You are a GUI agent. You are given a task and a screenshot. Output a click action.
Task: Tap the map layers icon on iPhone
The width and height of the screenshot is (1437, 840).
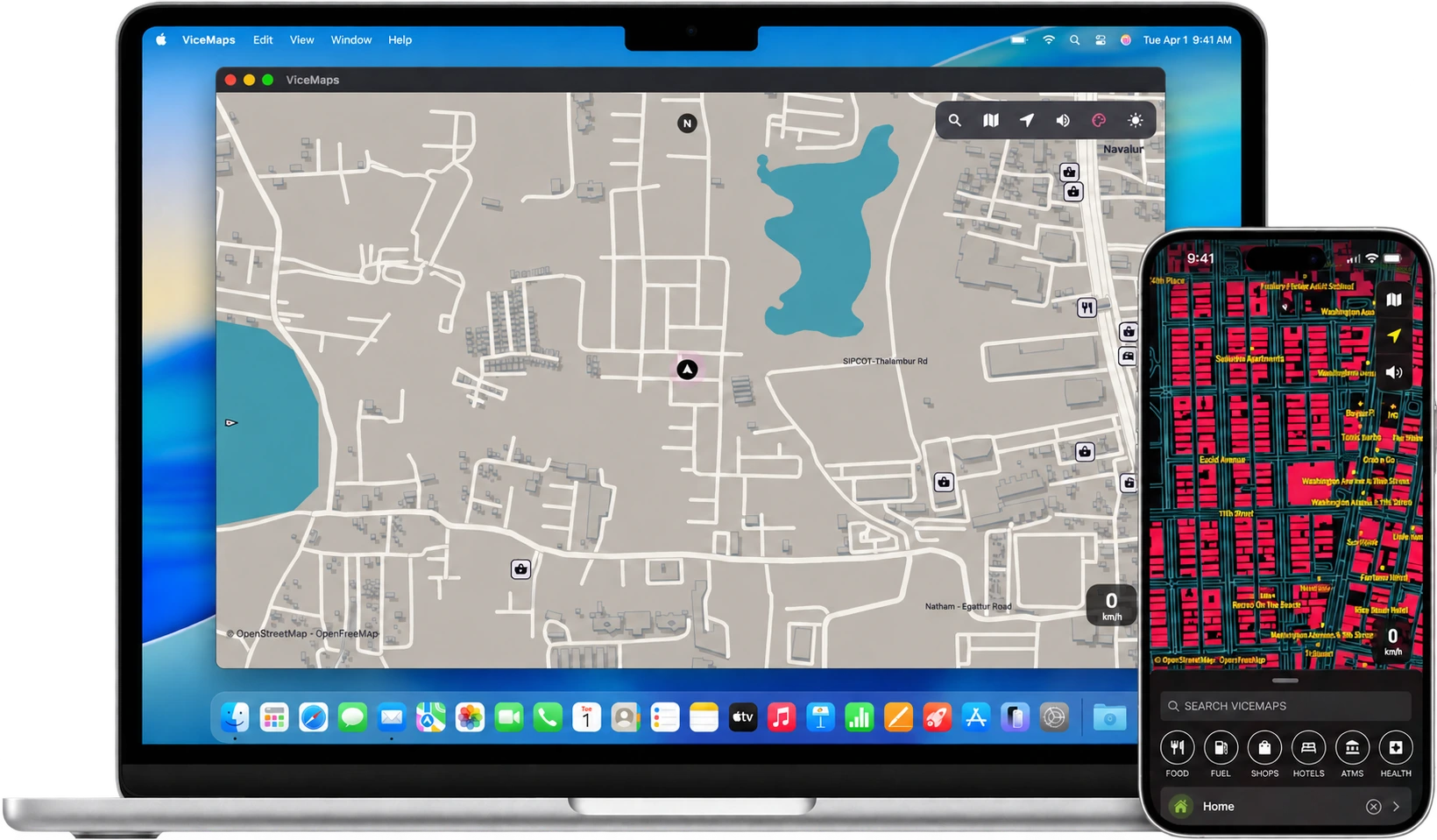coord(1393,300)
